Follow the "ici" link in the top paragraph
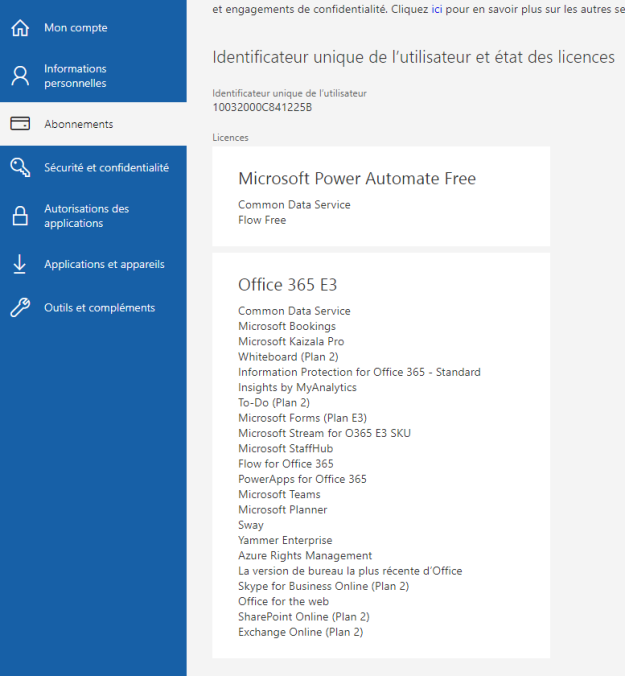The height and width of the screenshot is (676, 625). (x=437, y=8)
